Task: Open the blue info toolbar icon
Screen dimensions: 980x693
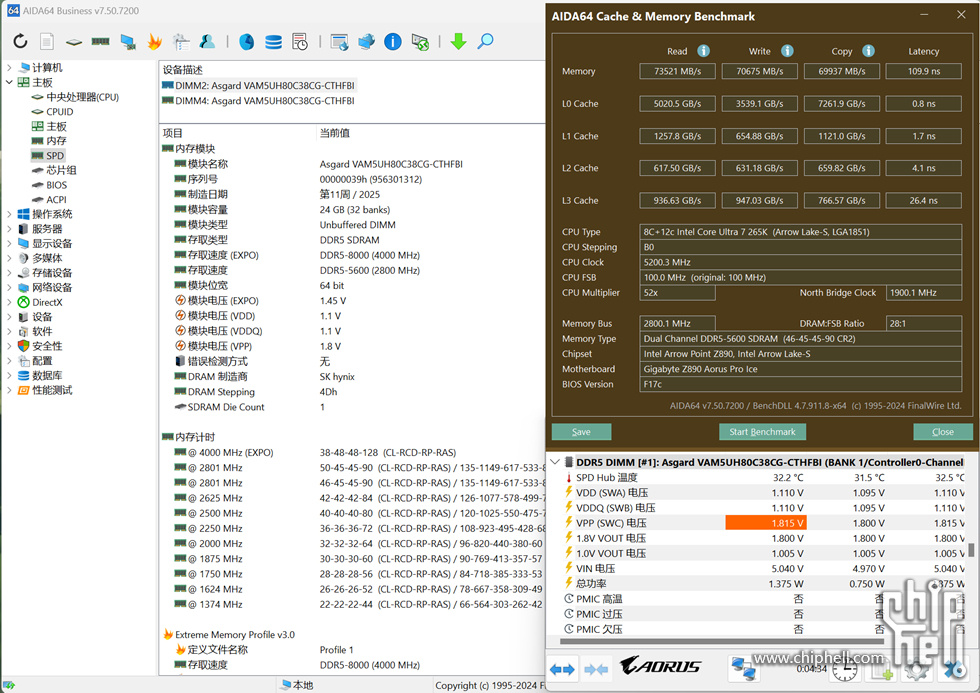Action: point(392,42)
